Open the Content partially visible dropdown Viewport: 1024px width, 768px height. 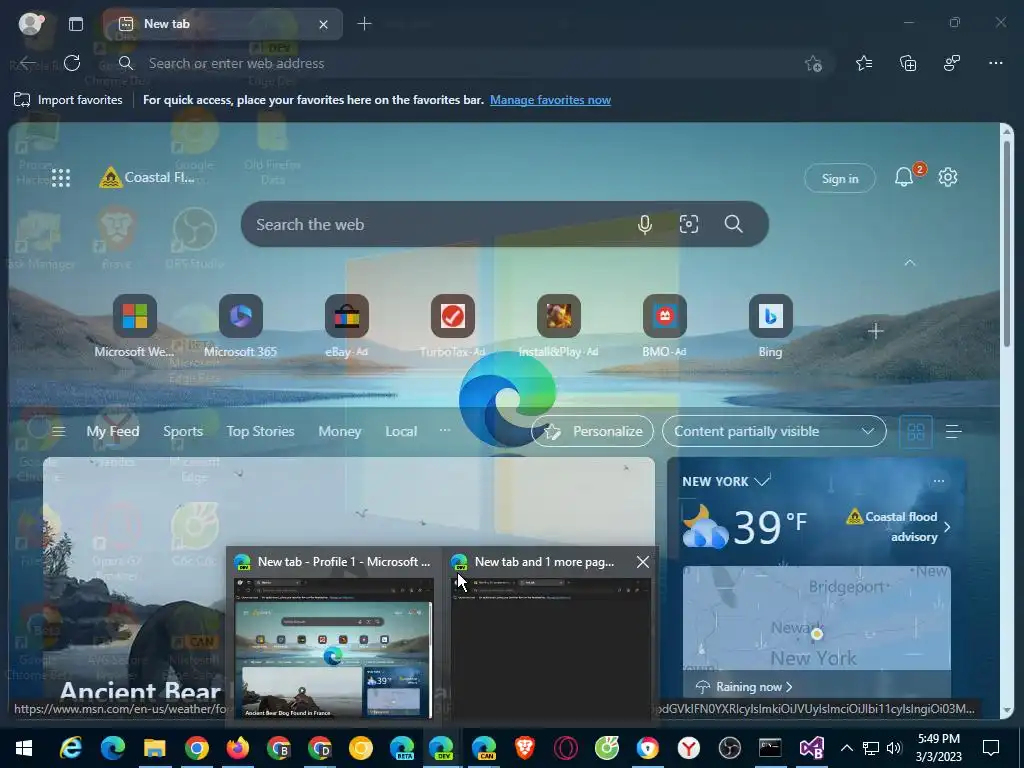(774, 432)
